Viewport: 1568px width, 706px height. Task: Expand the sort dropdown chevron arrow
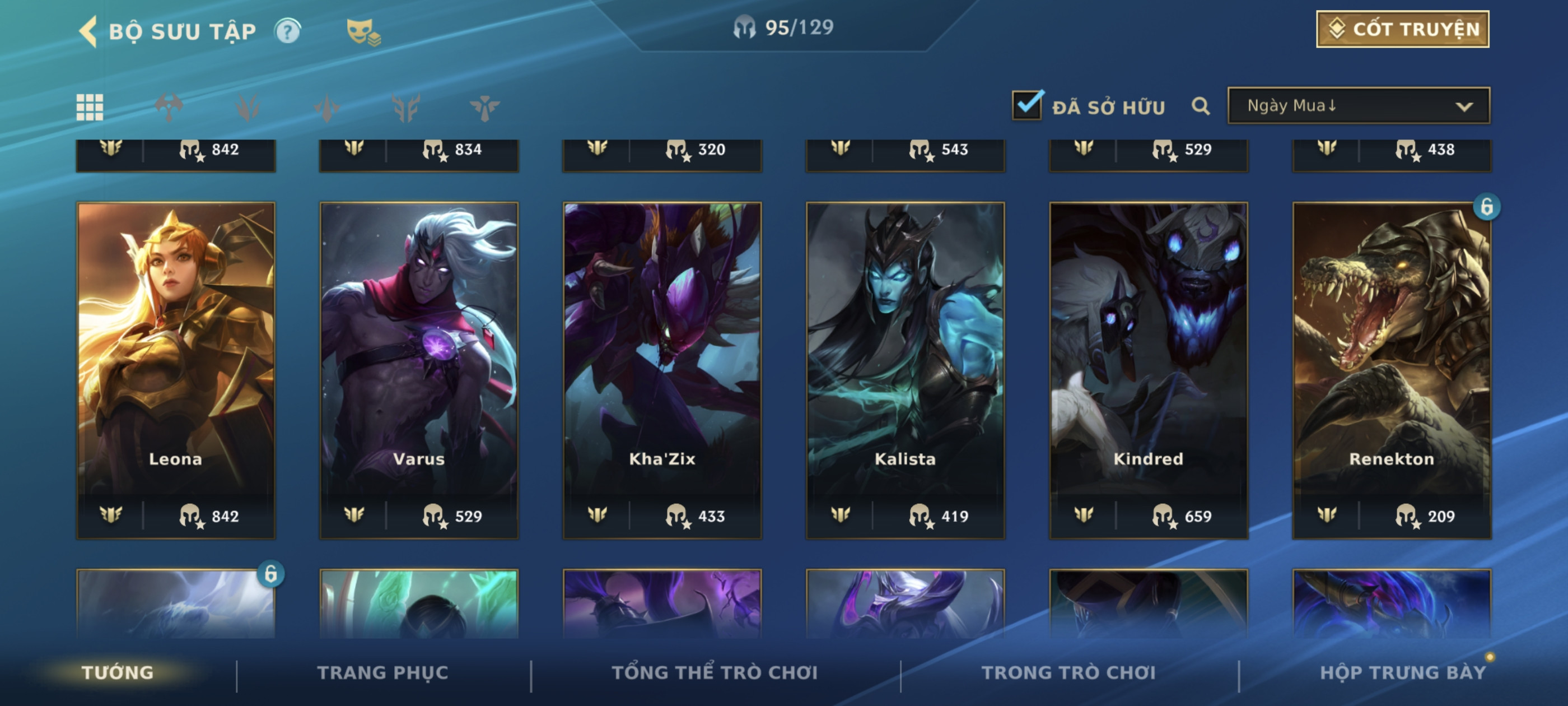[x=1464, y=106]
